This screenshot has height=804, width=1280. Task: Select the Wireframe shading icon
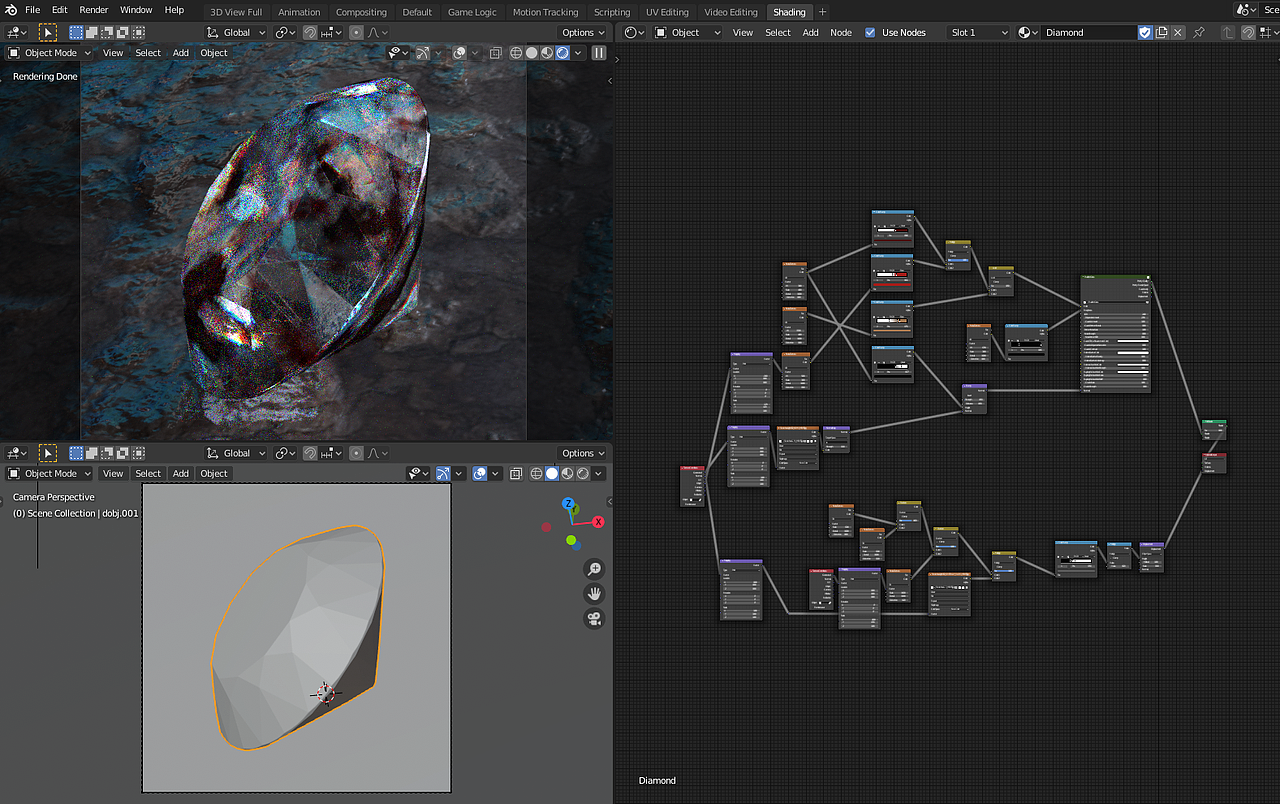[x=516, y=53]
